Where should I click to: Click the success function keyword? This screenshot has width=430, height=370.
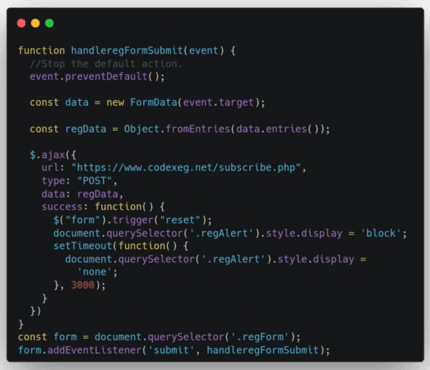click(118, 207)
